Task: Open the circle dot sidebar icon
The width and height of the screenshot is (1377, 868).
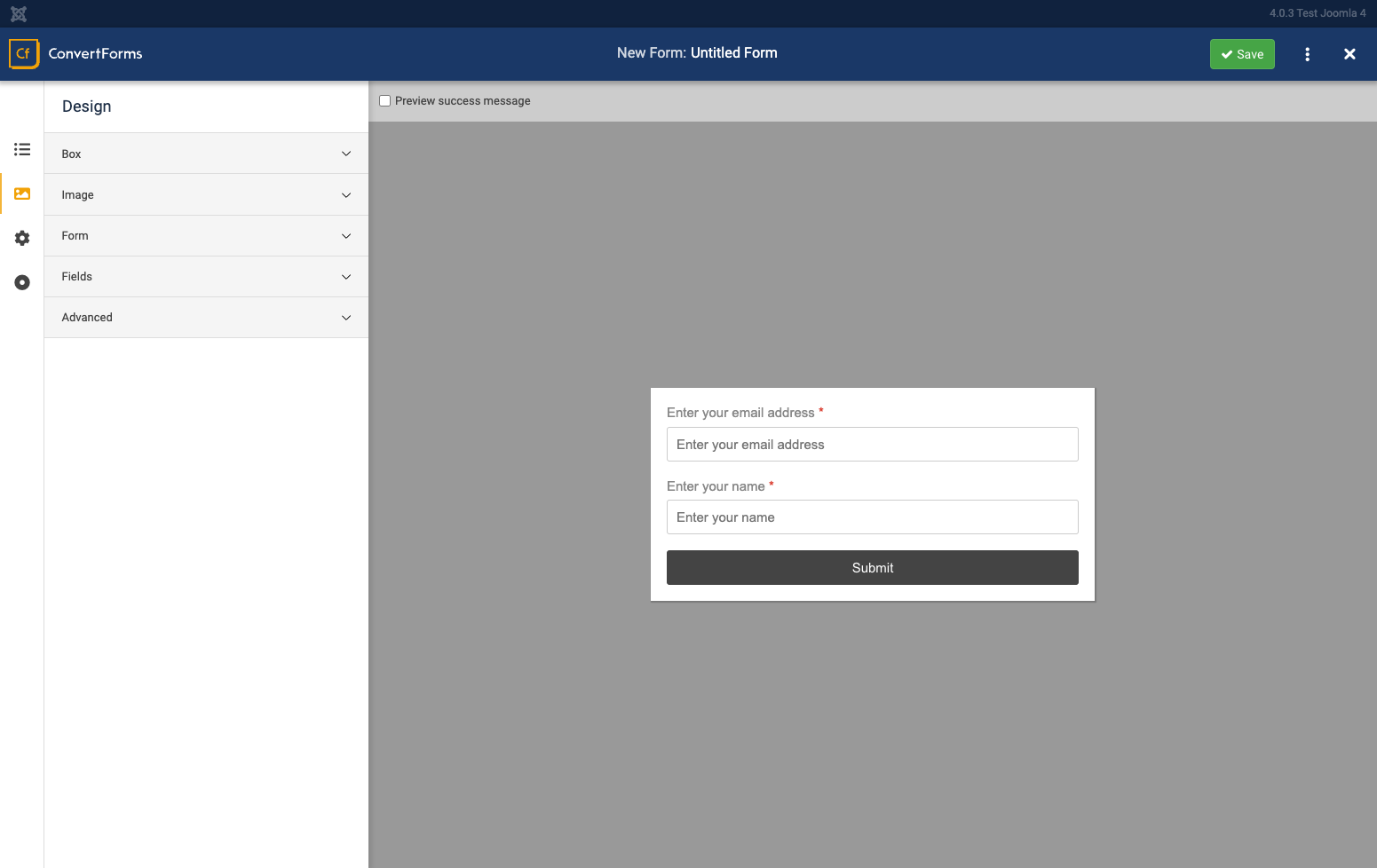Action: (22, 282)
